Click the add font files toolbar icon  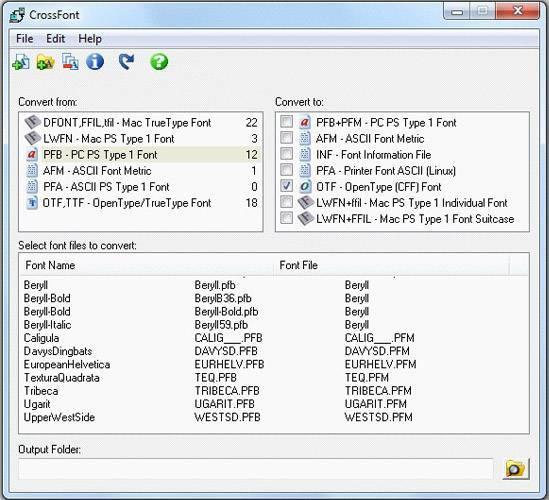pos(21,62)
